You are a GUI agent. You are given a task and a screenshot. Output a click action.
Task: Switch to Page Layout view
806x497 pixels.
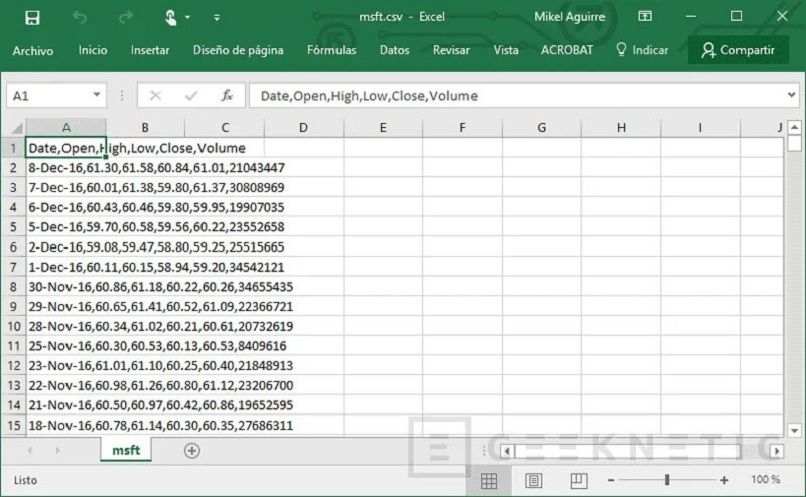tap(534, 481)
